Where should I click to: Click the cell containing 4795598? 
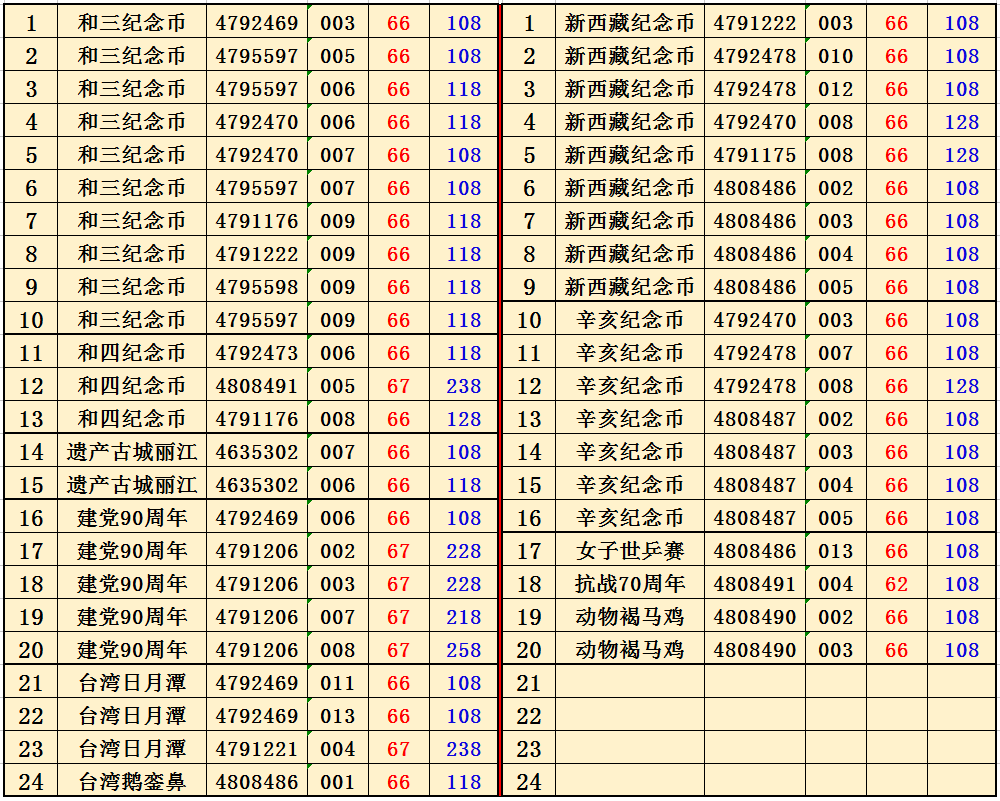(257, 287)
